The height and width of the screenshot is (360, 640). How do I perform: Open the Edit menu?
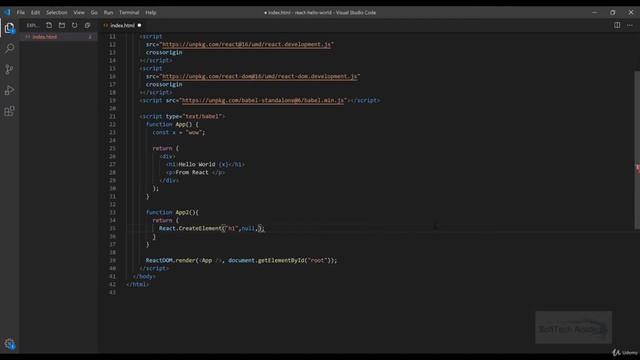pos(36,13)
